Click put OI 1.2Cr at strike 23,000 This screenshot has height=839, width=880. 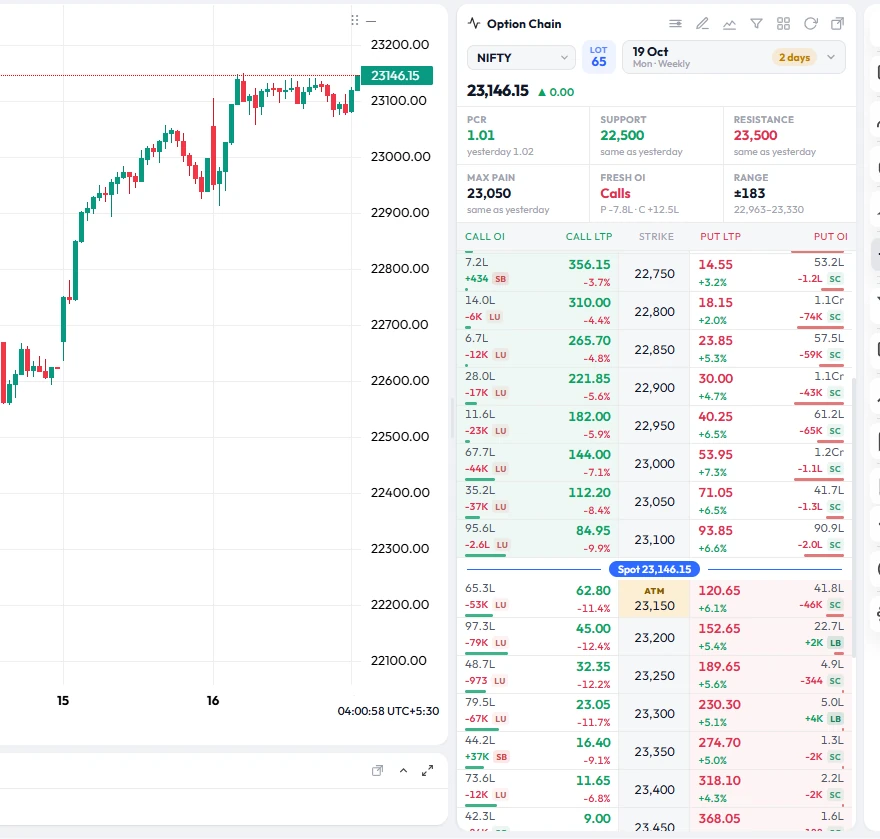829,452
